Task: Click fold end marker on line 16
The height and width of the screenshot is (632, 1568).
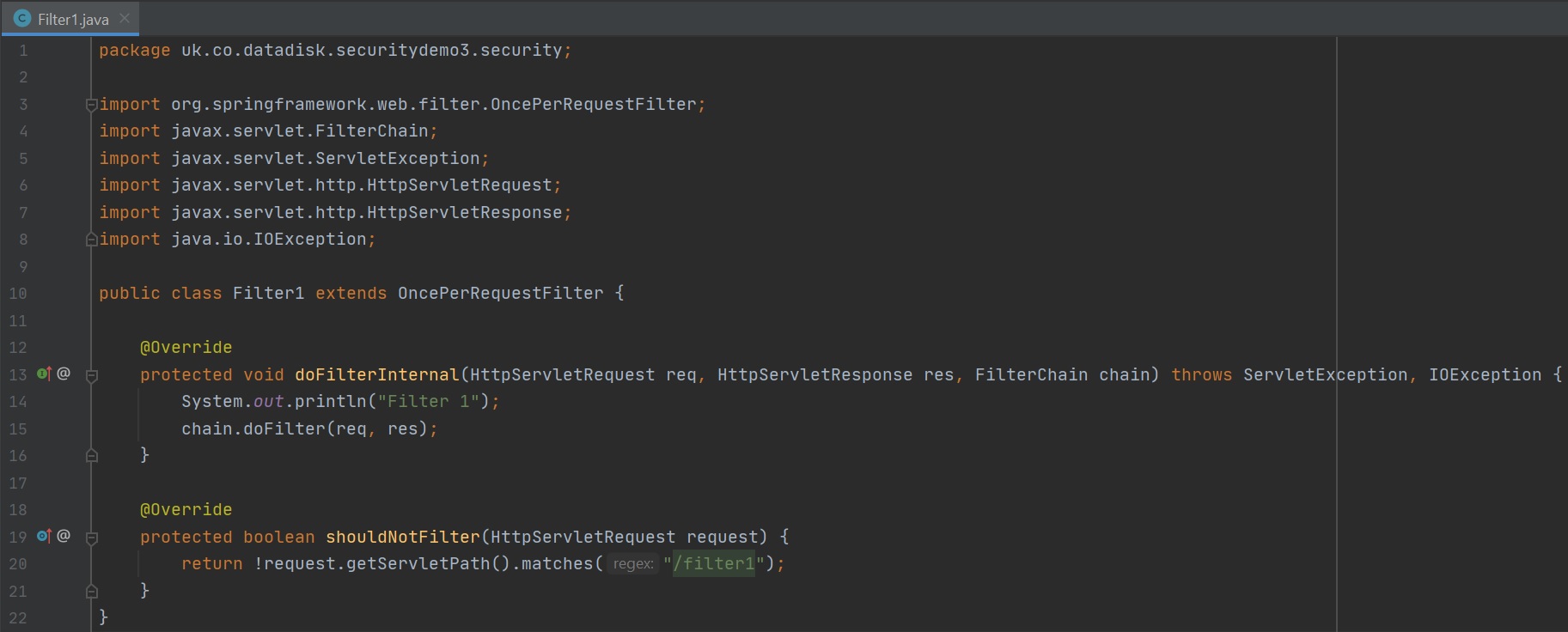Action: [91, 456]
